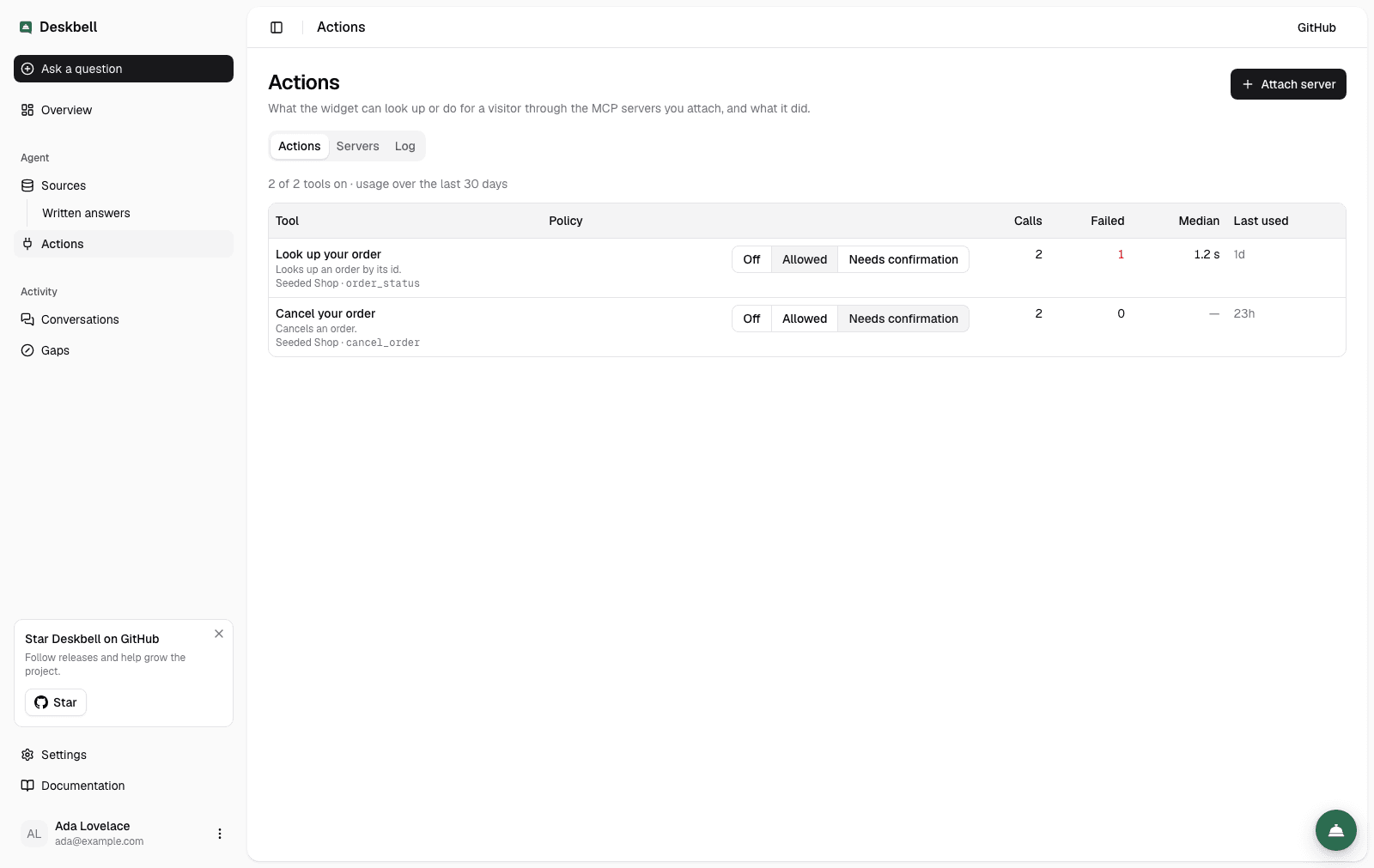
Task: Click the Overview grid icon
Action: point(27,110)
